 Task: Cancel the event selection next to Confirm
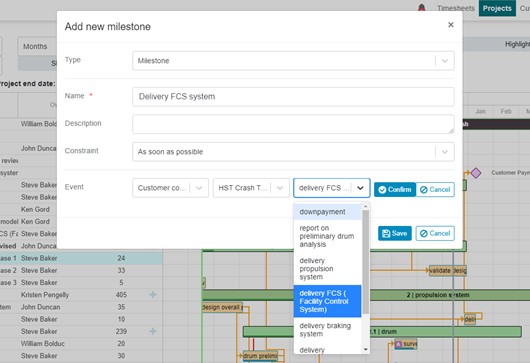pyautogui.click(x=435, y=190)
